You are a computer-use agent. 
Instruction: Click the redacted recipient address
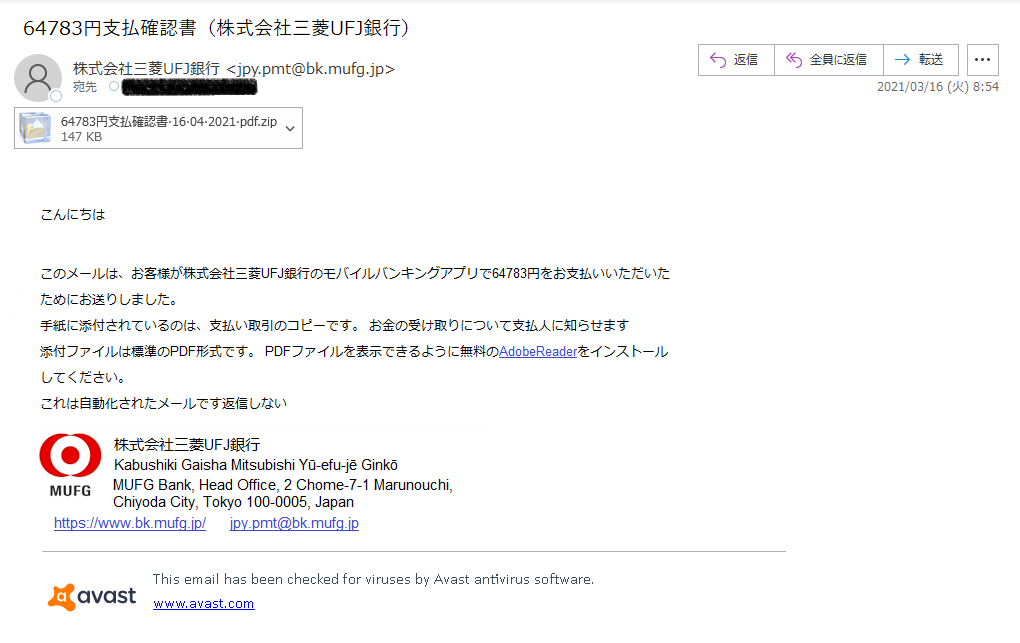tap(189, 87)
